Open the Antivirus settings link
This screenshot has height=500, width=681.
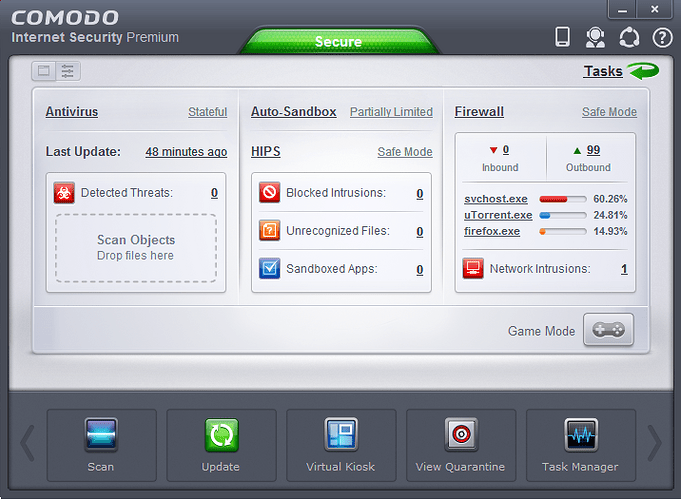click(72, 112)
